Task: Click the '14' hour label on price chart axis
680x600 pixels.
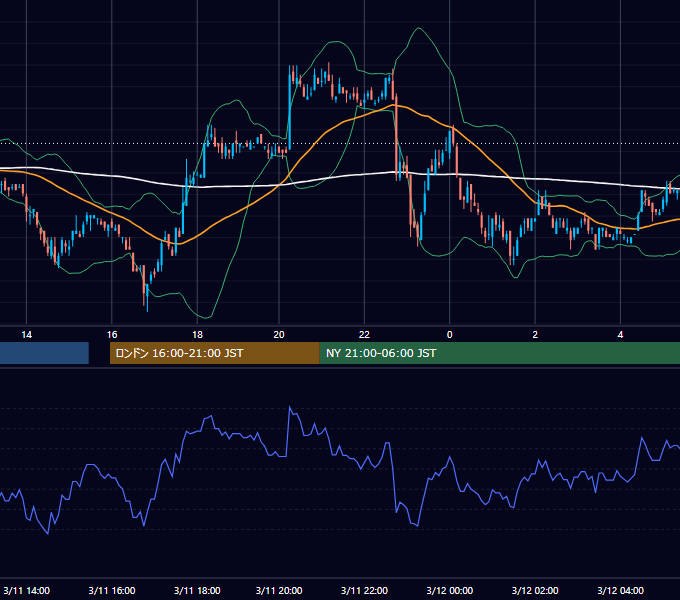Action: [x=26, y=335]
